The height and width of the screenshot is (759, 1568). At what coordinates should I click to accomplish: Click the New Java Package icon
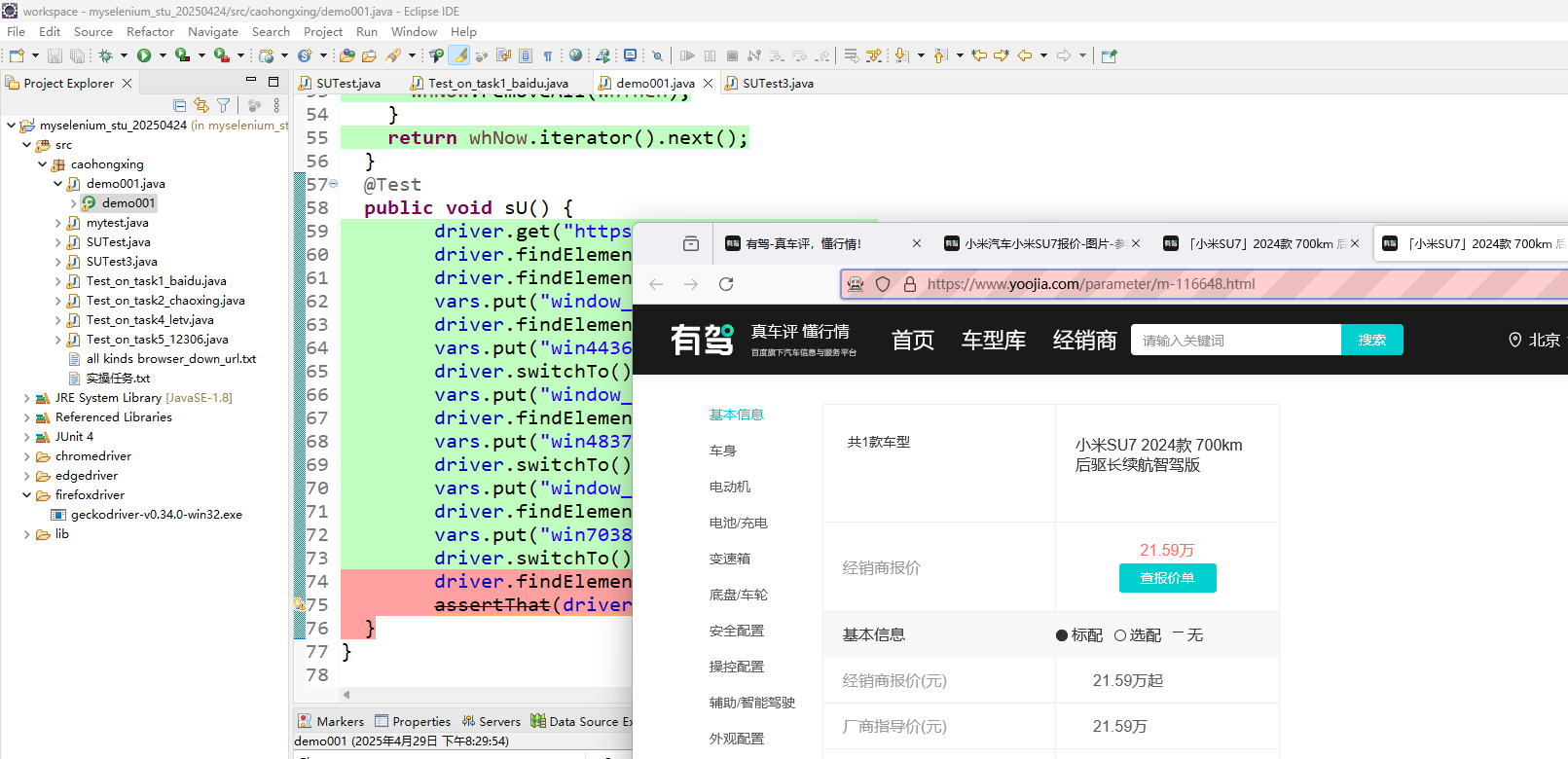click(x=266, y=55)
